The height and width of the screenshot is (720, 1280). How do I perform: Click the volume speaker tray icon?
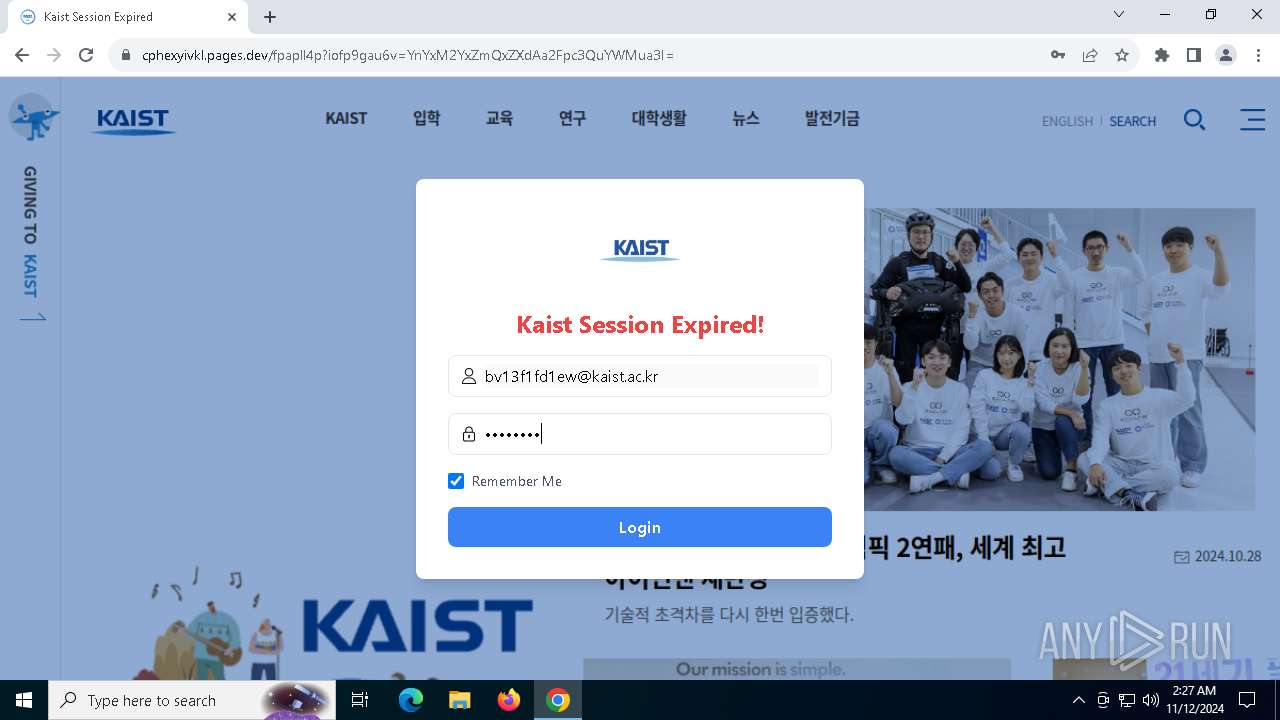[1150, 700]
